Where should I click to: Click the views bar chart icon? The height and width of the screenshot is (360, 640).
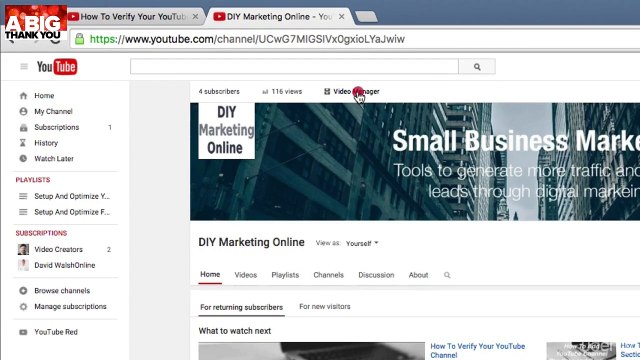(x=265, y=92)
